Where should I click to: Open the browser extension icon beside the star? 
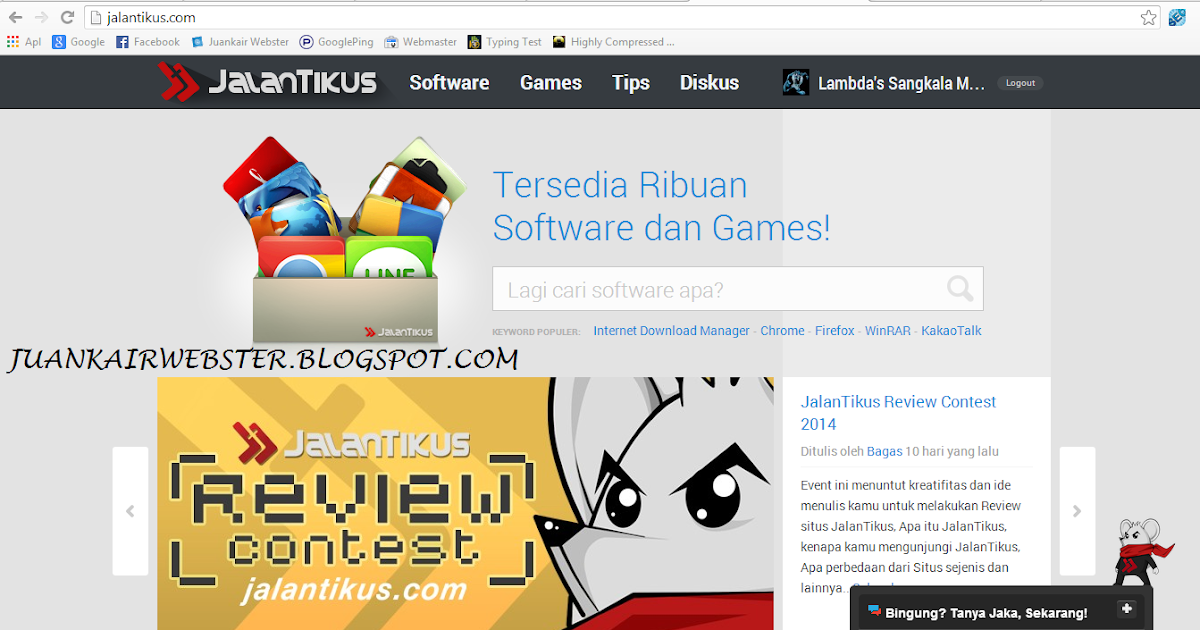click(x=1177, y=17)
